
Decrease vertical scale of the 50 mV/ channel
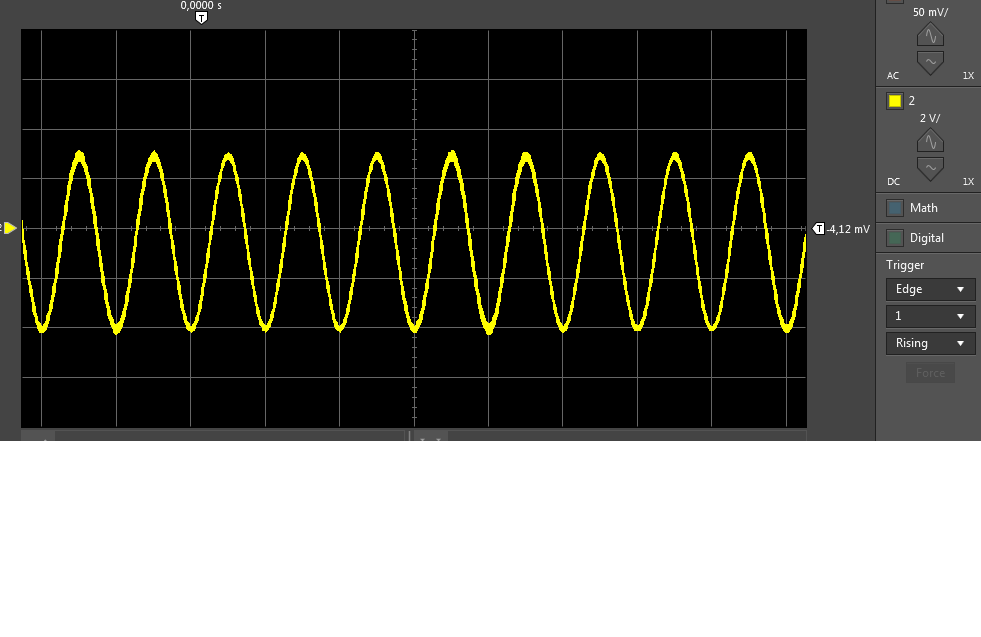pyautogui.click(x=930, y=63)
